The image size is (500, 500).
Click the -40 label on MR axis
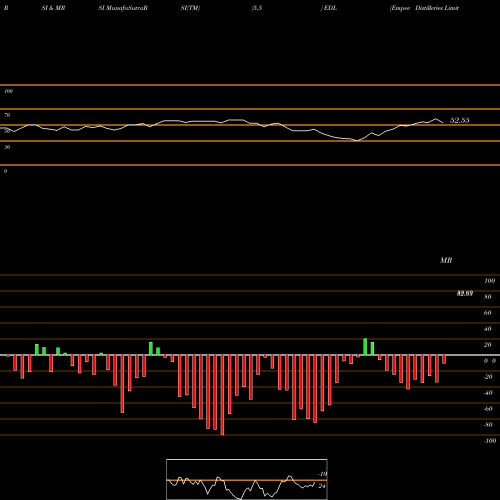pyautogui.click(x=488, y=393)
